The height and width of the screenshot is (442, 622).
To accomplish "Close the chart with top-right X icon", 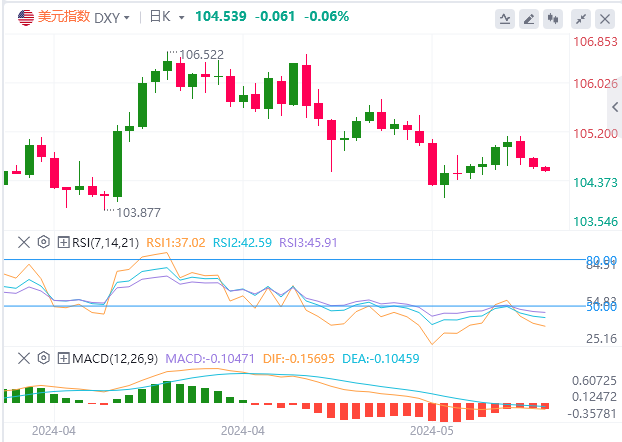I will pyautogui.click(x=603, y=18).
